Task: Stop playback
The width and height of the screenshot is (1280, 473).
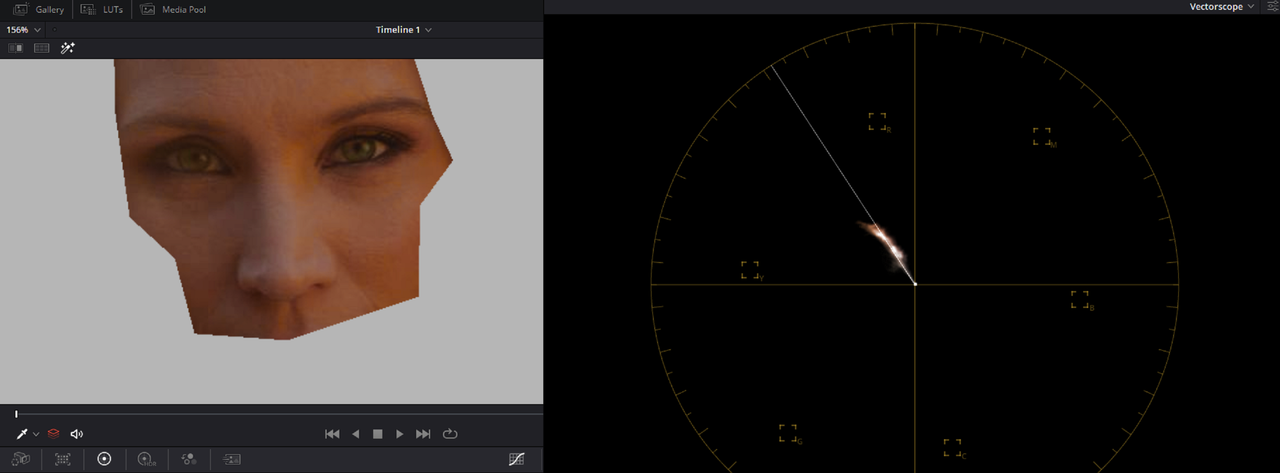Action: (x=378, y=434)
